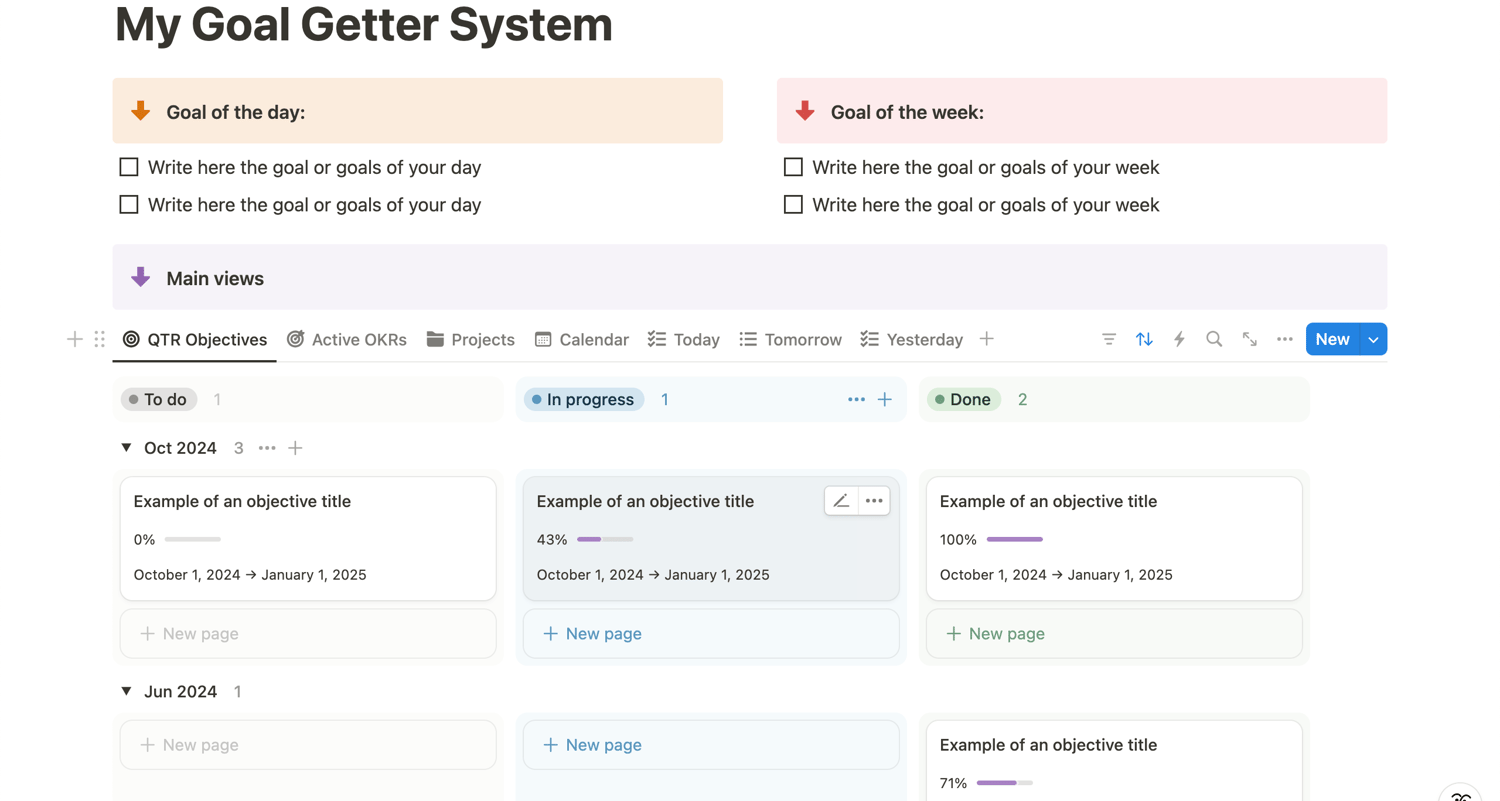Click the add block plus left of tabs
Screen dimensions: 1500x801
[x=74, y=339]
